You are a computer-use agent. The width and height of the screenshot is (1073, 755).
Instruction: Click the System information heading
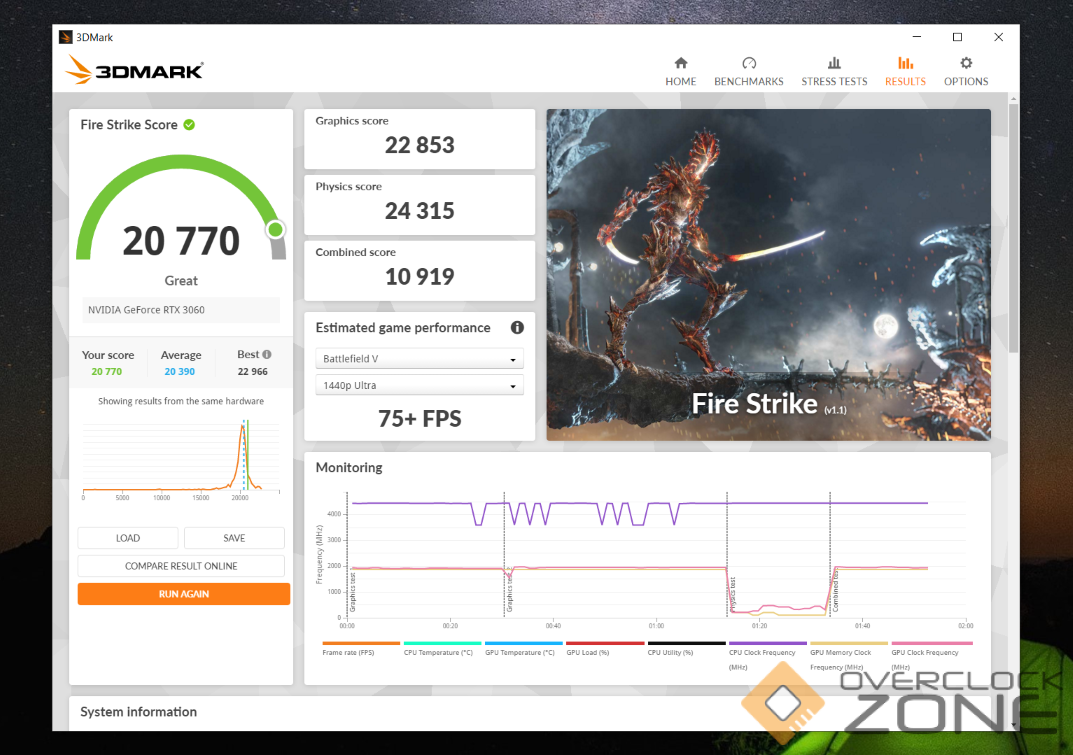click(138, 712)
